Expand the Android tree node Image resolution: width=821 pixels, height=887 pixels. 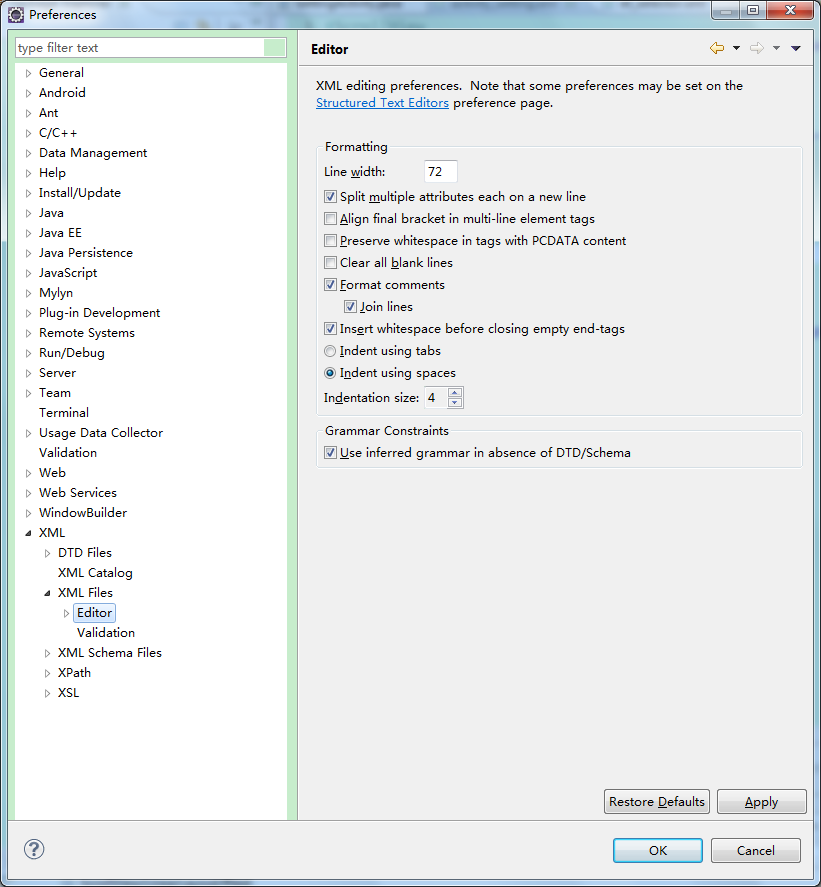click(x=28, y=93)
